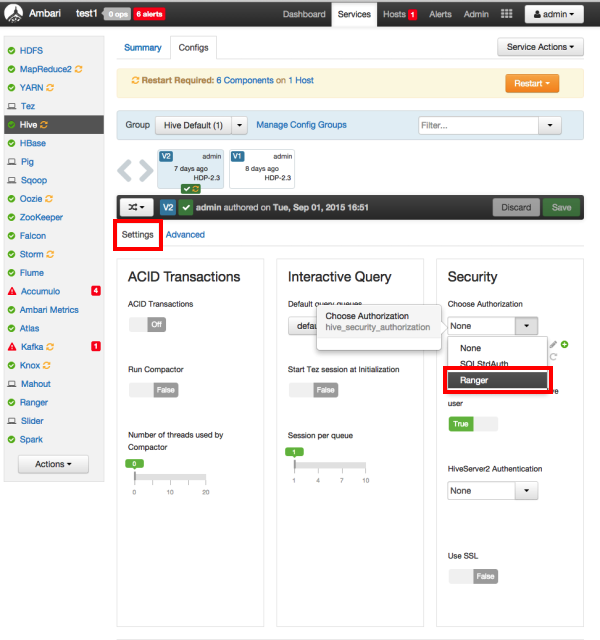Click the Compactor threads slider handle
600x640 pixels.
135,476
